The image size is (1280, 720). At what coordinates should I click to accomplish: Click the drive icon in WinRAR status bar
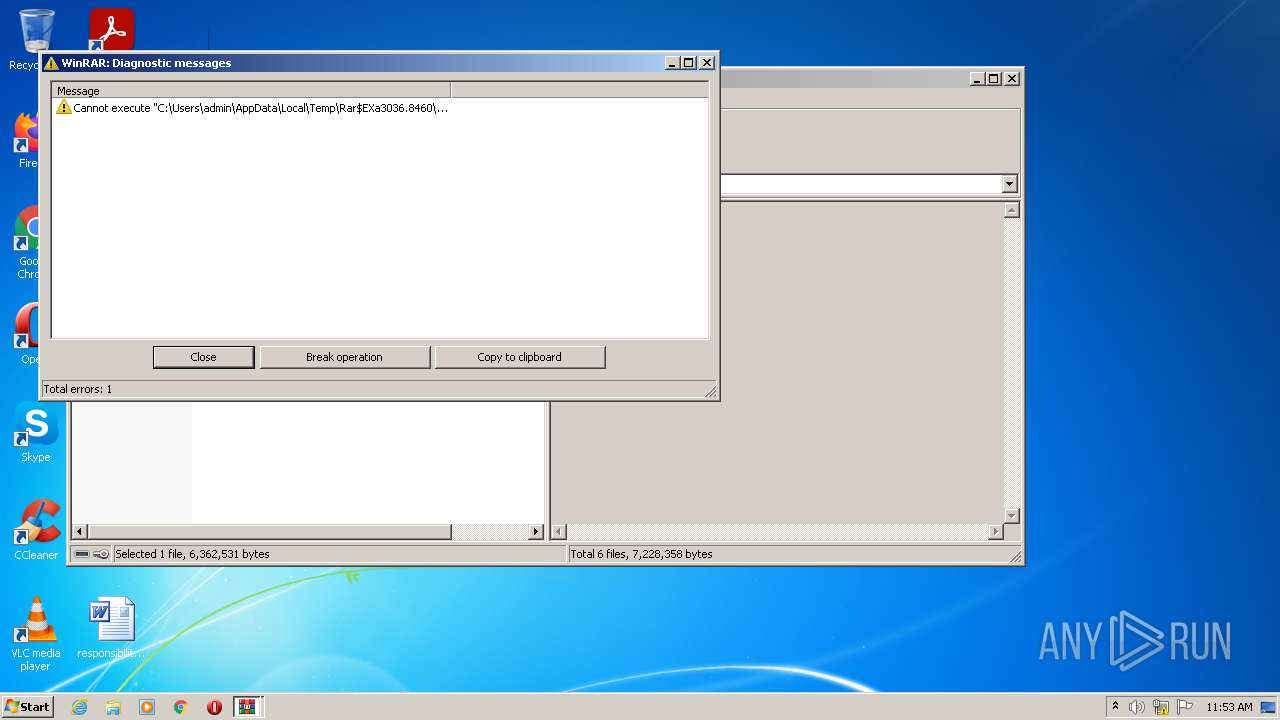[x=82, y=554]
